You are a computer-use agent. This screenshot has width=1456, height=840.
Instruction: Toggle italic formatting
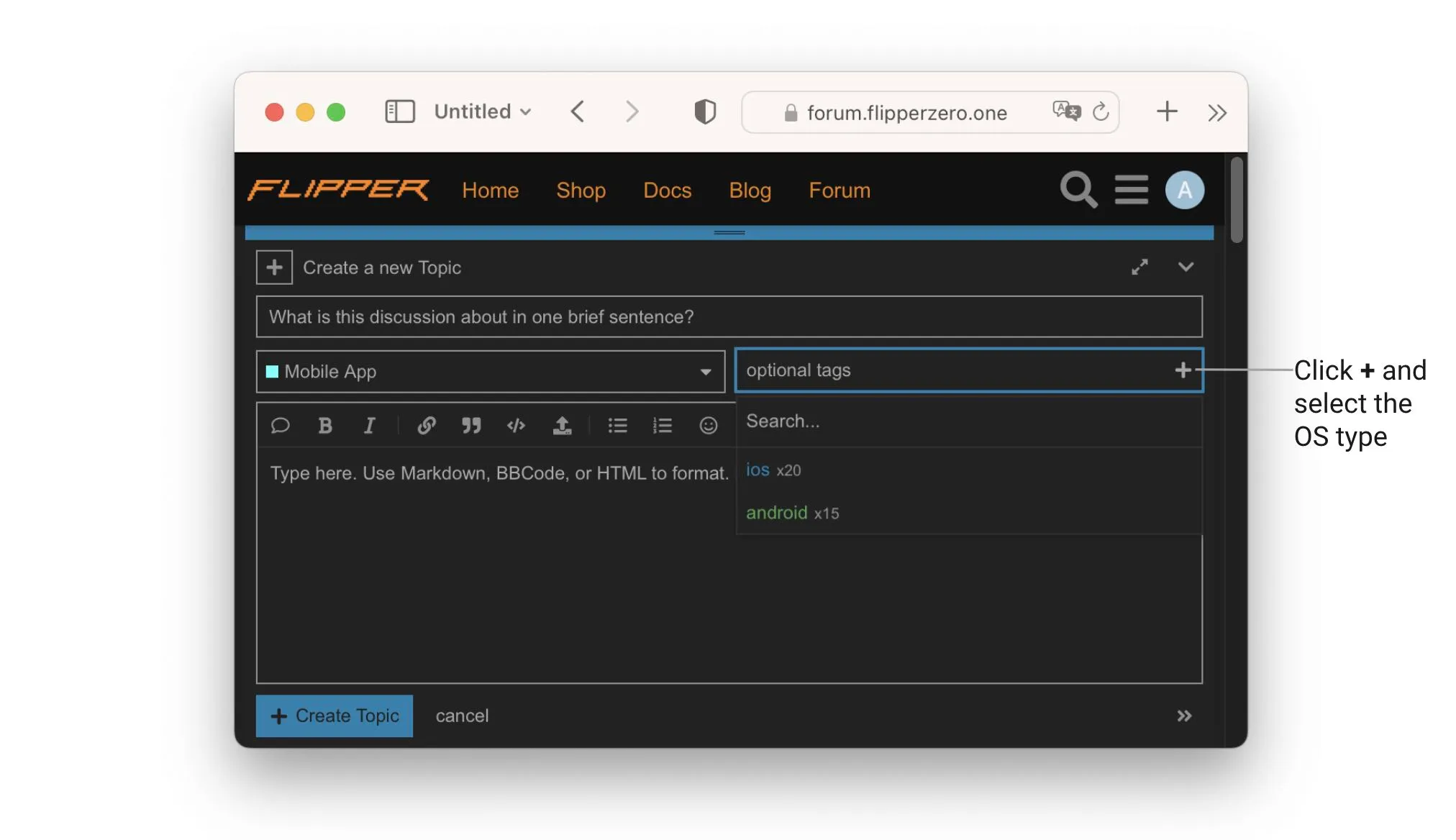click(370, 426)
